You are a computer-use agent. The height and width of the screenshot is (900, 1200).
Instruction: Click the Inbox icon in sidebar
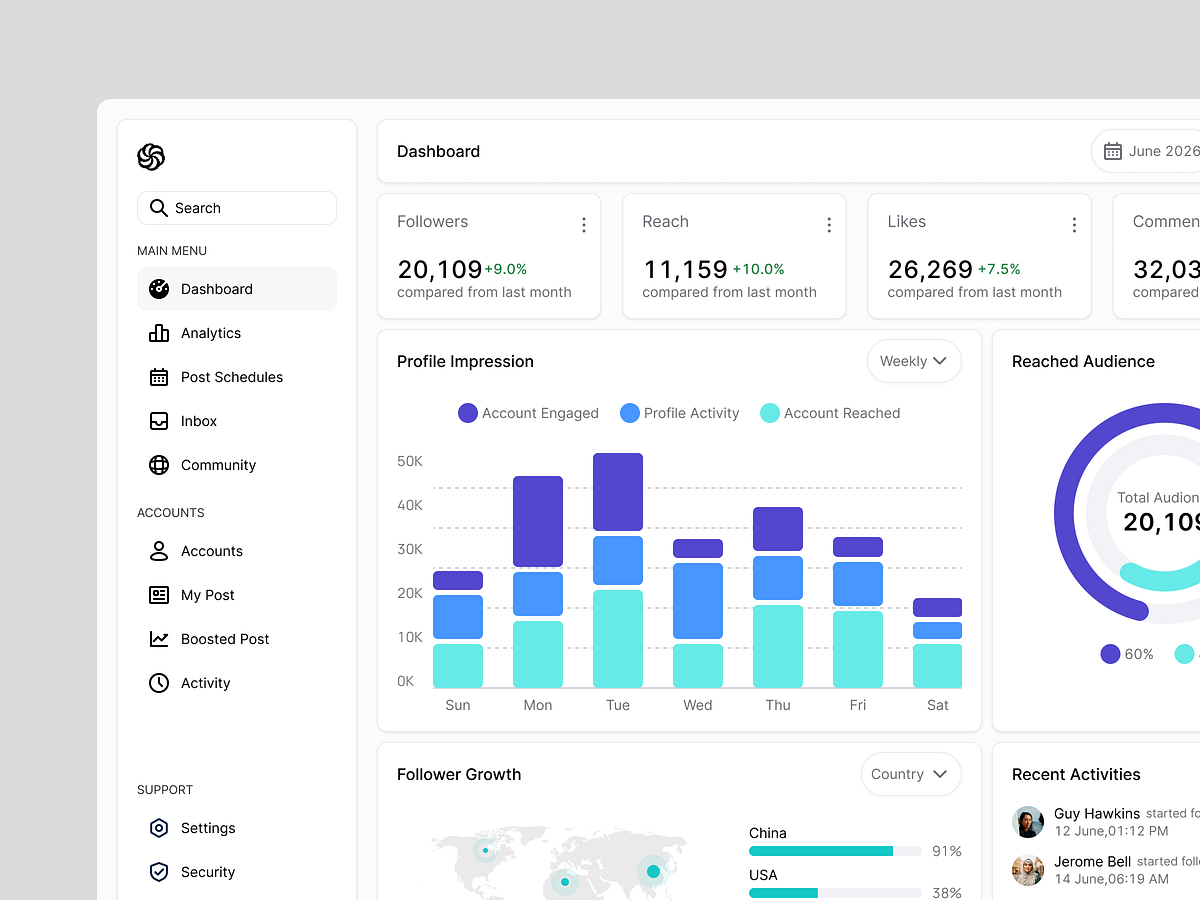[x=159, y=420]
